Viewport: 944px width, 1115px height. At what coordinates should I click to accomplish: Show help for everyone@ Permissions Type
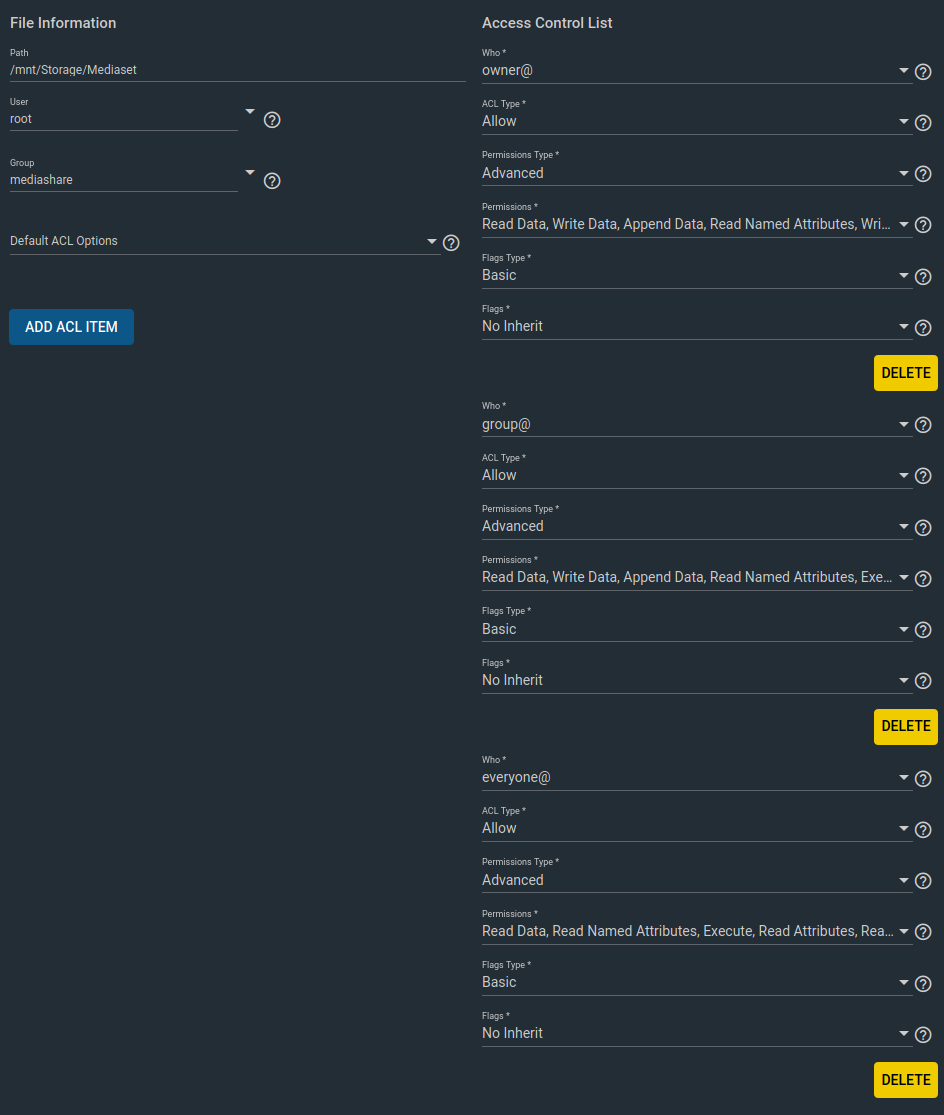pos(923,881)
